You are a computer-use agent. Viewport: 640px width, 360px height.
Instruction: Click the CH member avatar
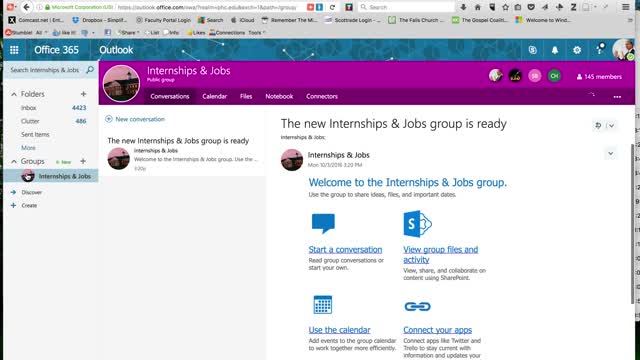coord(554,76)
